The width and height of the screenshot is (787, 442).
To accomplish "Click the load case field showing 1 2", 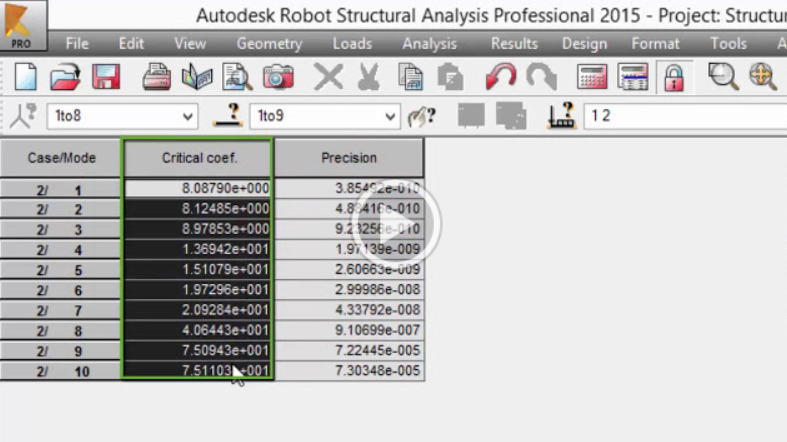I will (680, 117).
